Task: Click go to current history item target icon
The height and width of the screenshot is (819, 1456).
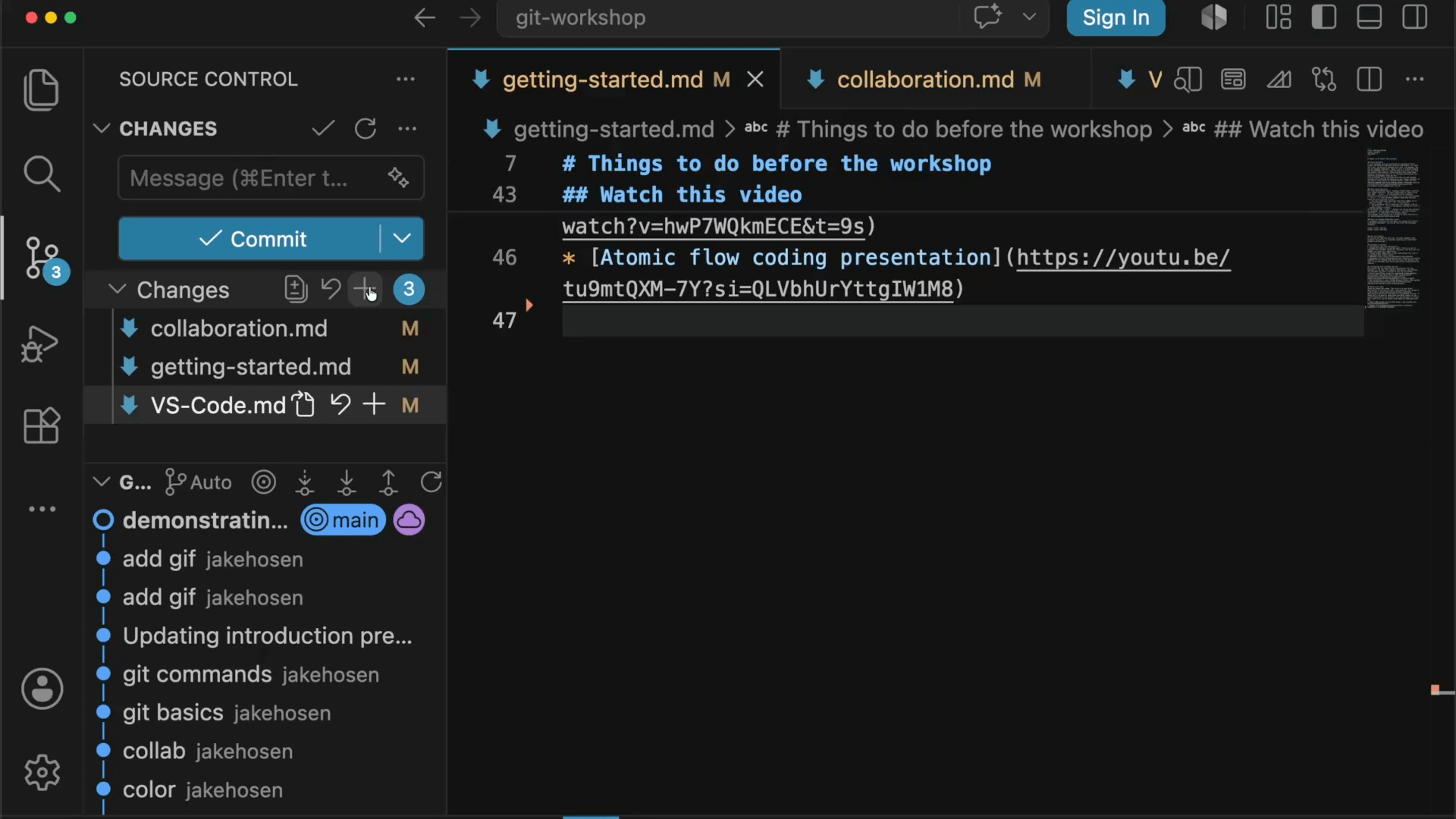Action: [264, 482]
